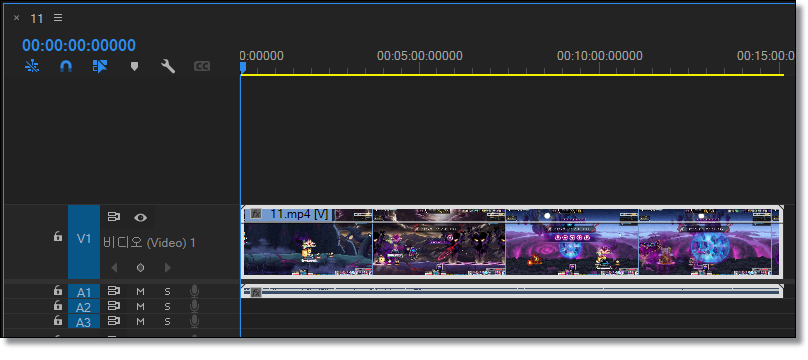Click the first thumbnail of 11.mp4 clip

tap(308, 242)
